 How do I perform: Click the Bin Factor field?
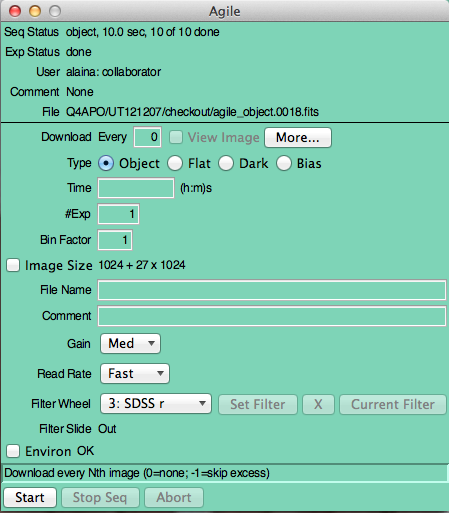click(115, 240)
